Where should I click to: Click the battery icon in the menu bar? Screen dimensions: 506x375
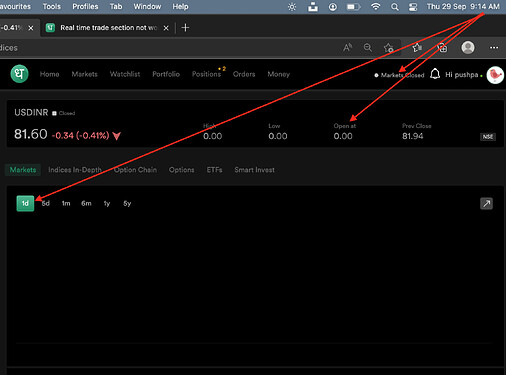click(353, 7)
